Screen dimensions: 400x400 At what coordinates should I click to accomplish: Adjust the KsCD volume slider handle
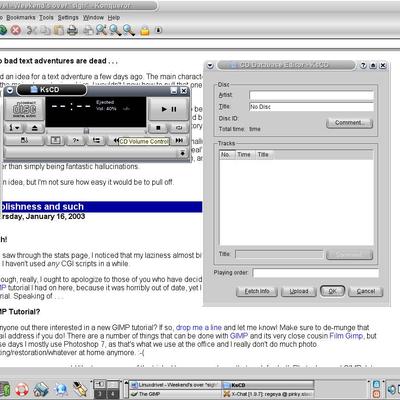point(86,131)
